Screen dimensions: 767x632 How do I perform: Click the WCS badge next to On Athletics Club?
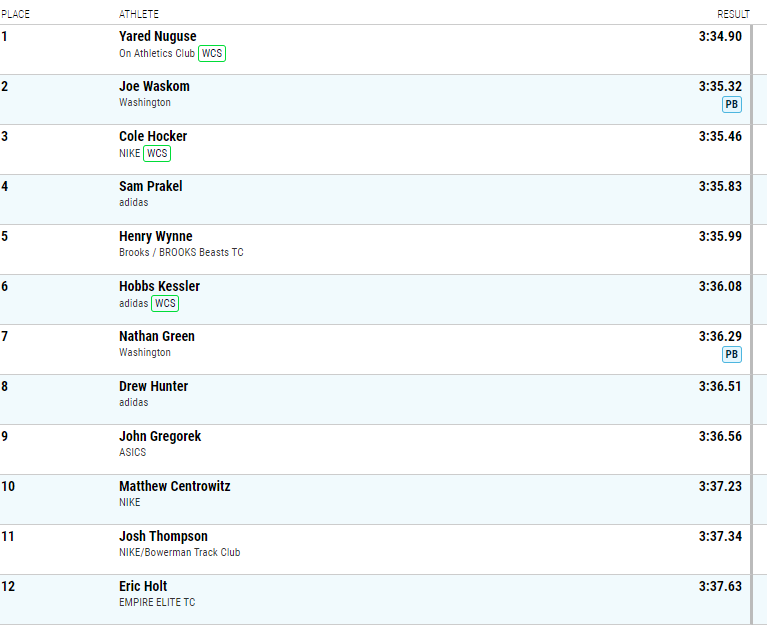[212, 53]
